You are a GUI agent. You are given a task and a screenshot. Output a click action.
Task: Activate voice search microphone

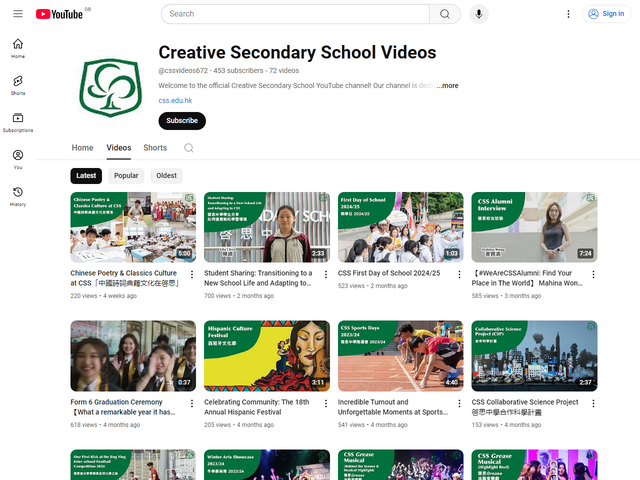coord(479,14)
